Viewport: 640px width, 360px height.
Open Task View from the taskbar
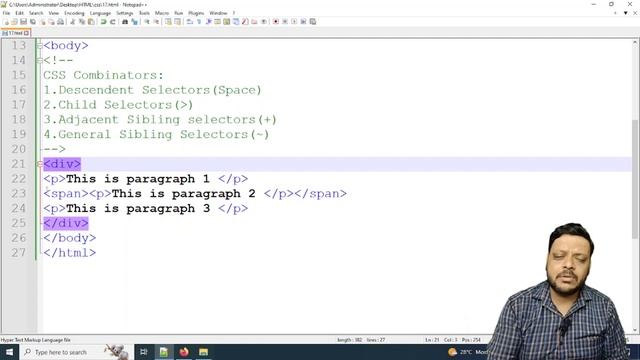point(144,352)
